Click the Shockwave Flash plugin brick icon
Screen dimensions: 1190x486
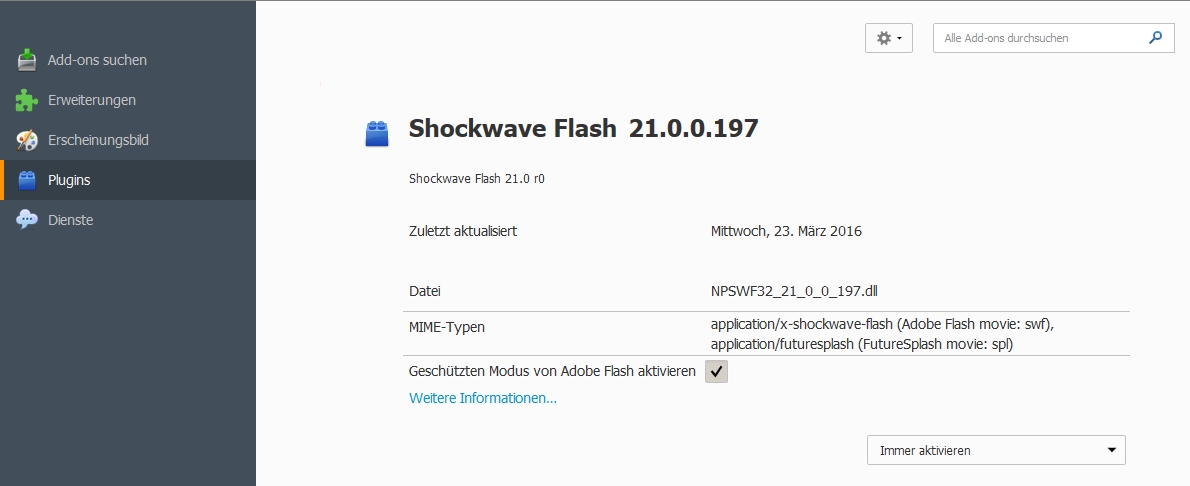(377, 134)
